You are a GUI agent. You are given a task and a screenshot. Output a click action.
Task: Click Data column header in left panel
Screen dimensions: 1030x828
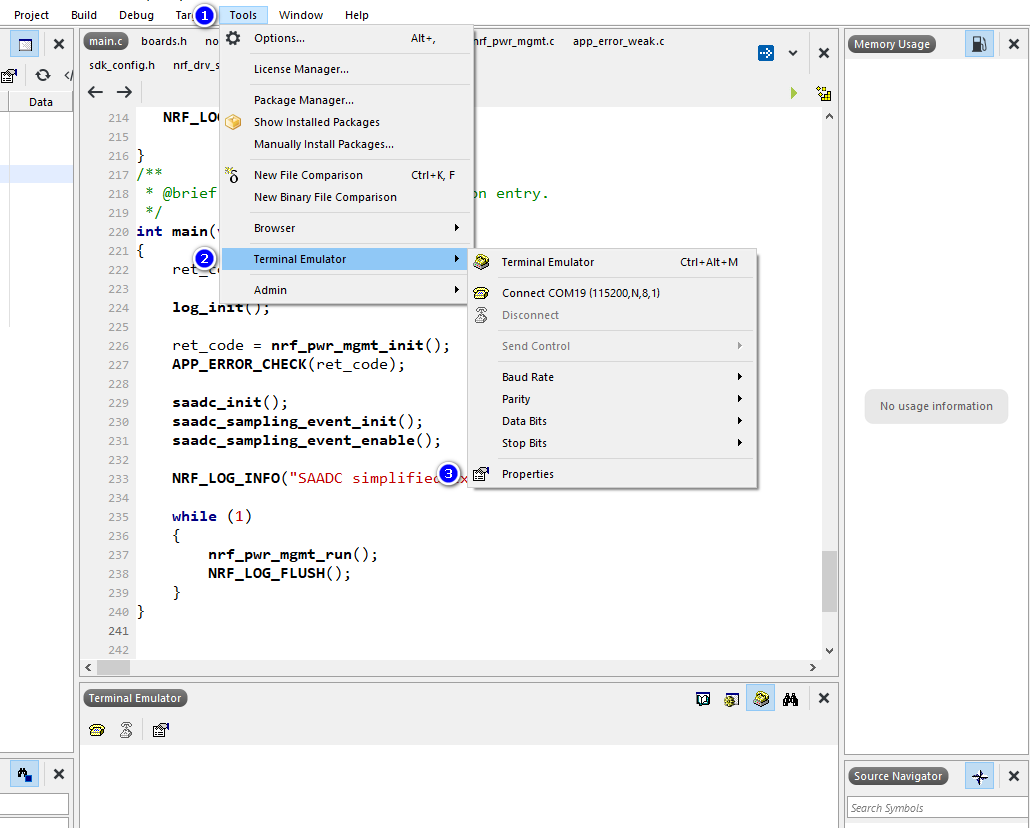point(41,102)
